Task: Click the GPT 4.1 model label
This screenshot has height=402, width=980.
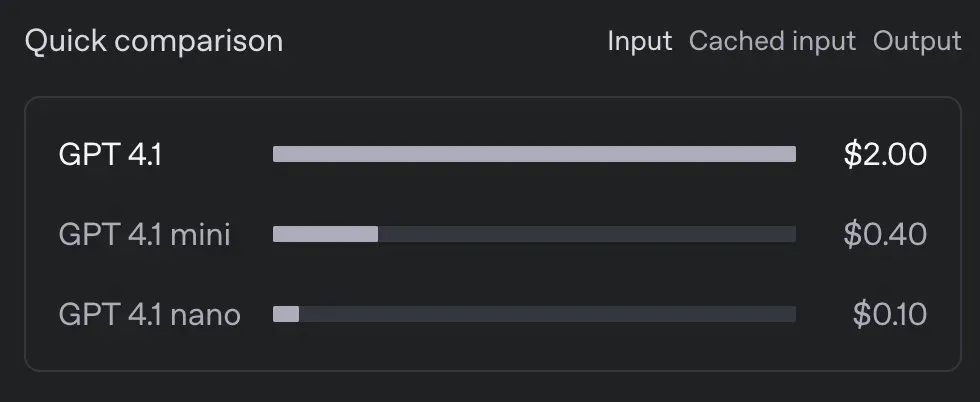Action: click(110, 154)
